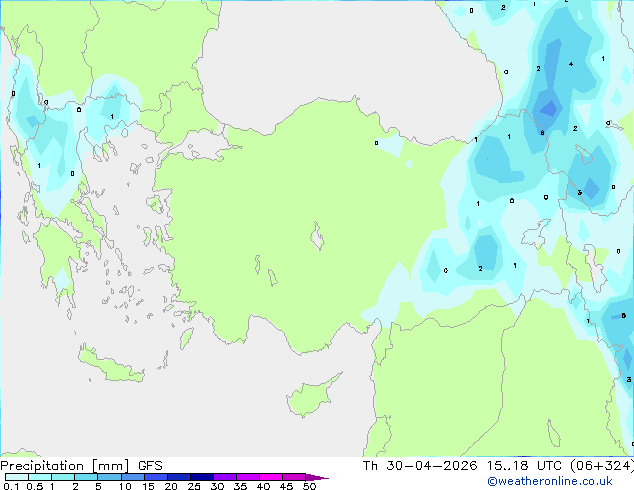
Task: Click the 10–15 mm legend color swatch
Action: [x=132, y=477]
